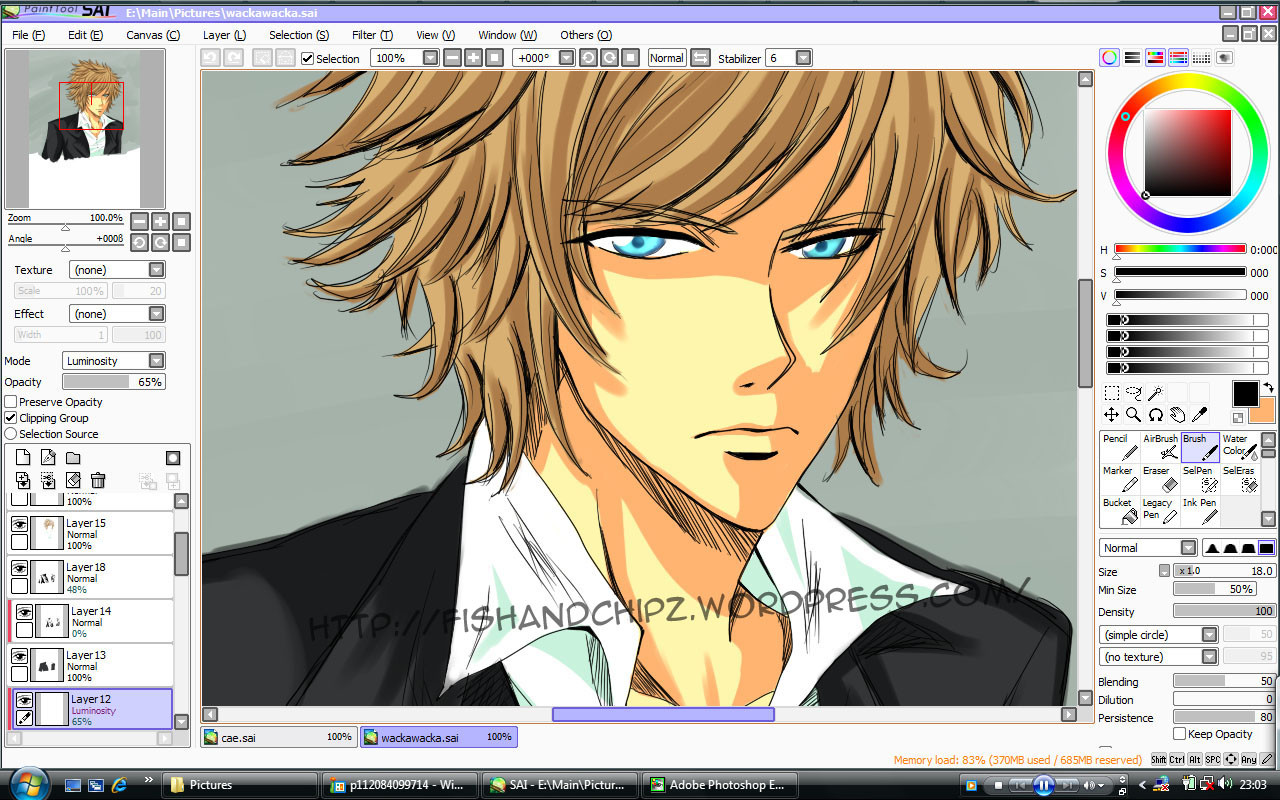
Task: Uncheck Clipping Group checkbox
Action: (11, 418)
